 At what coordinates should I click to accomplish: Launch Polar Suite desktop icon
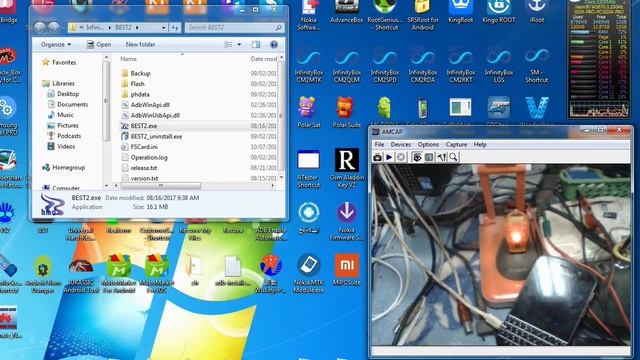(347, 112)
